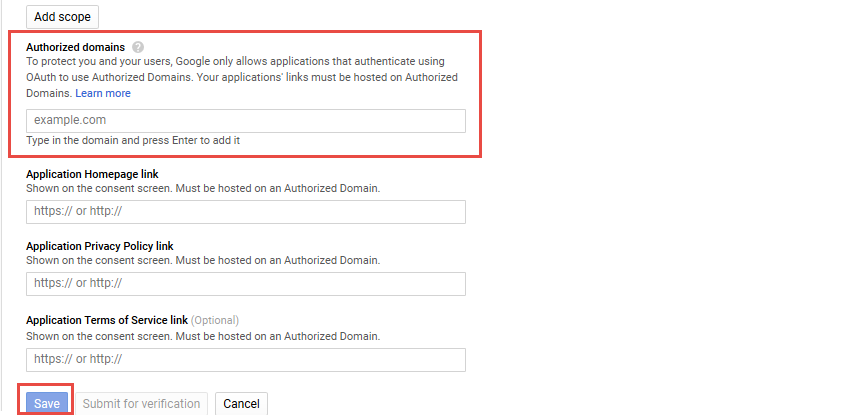
Task: Focus the example.com authorized domain field
Action: pyautogui.click(x=246, y=120)
